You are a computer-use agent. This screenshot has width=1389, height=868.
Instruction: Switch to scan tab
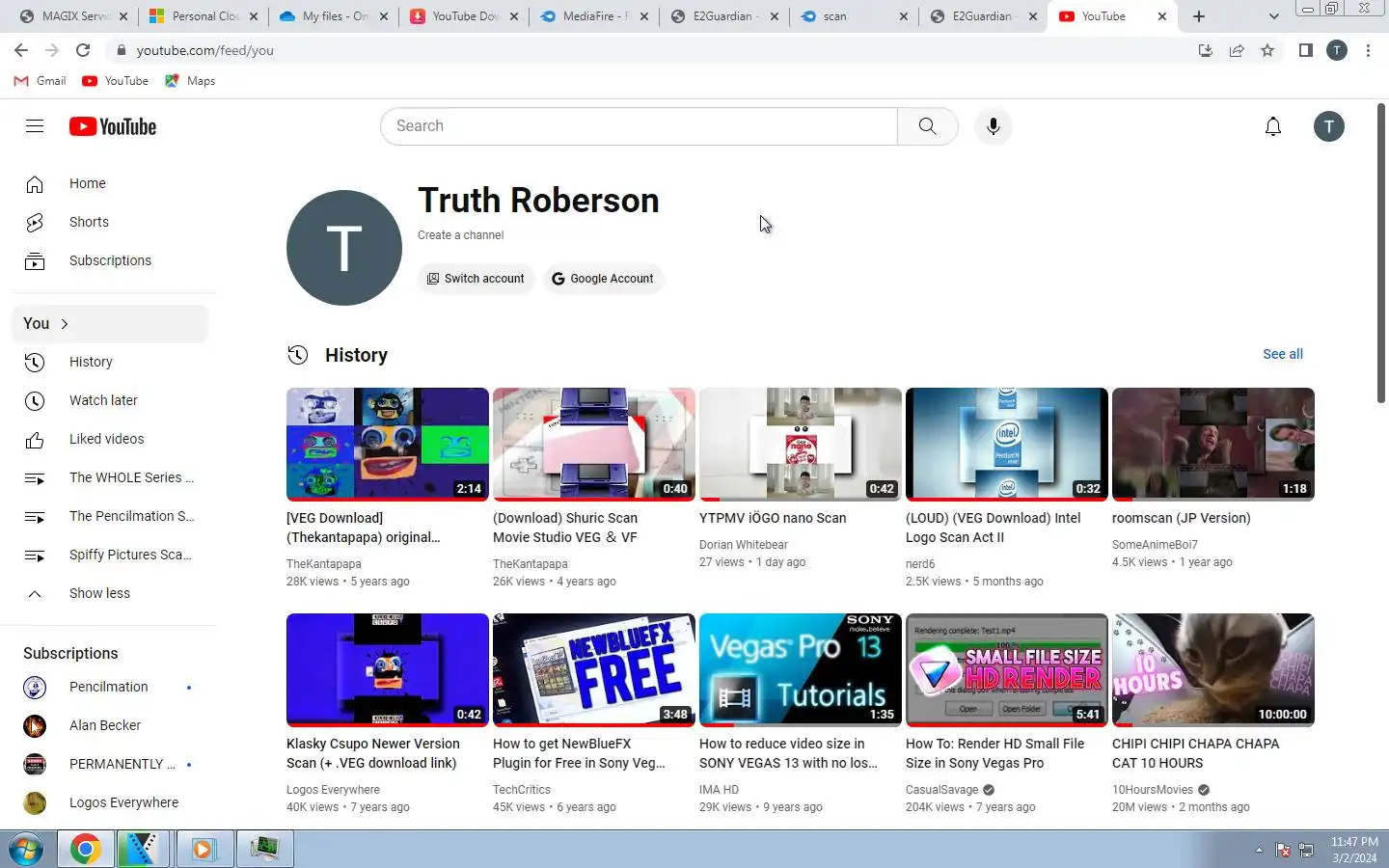(853, 16)
